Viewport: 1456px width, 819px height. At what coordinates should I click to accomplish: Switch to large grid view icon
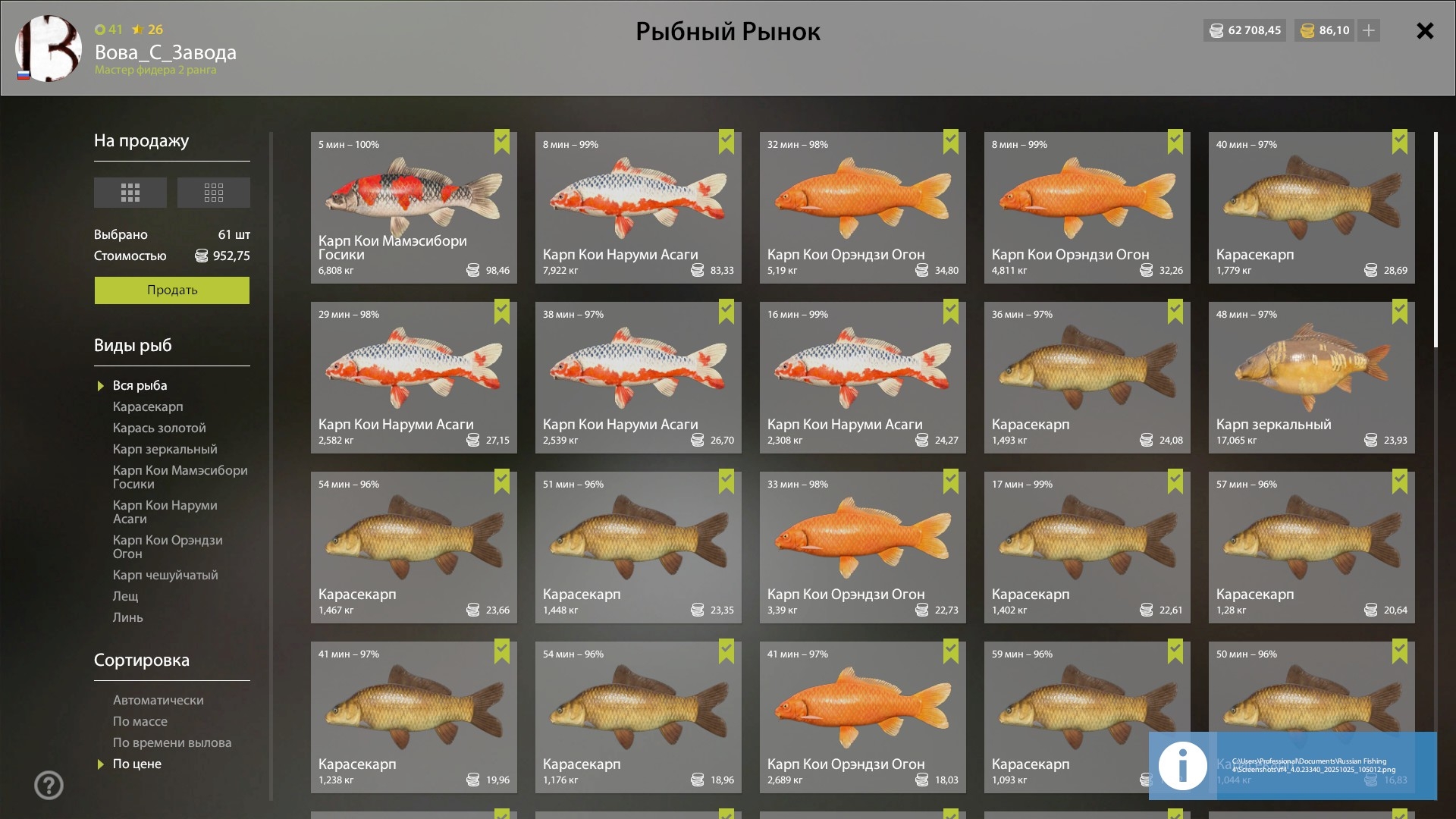click(130, 193)
